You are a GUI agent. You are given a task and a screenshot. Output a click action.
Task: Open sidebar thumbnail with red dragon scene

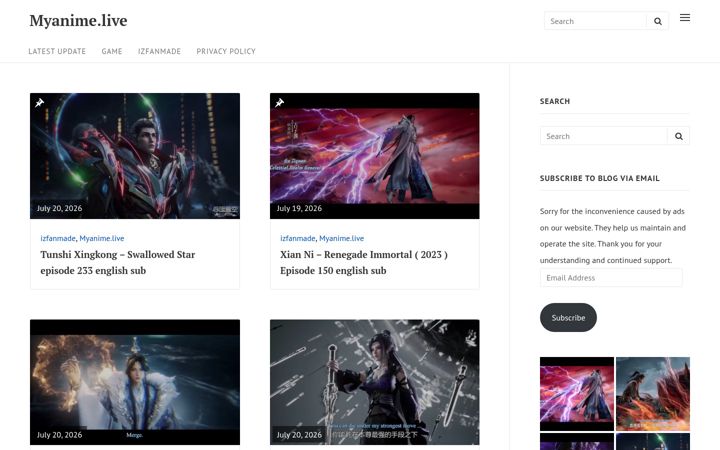click(x=652, y=394)
